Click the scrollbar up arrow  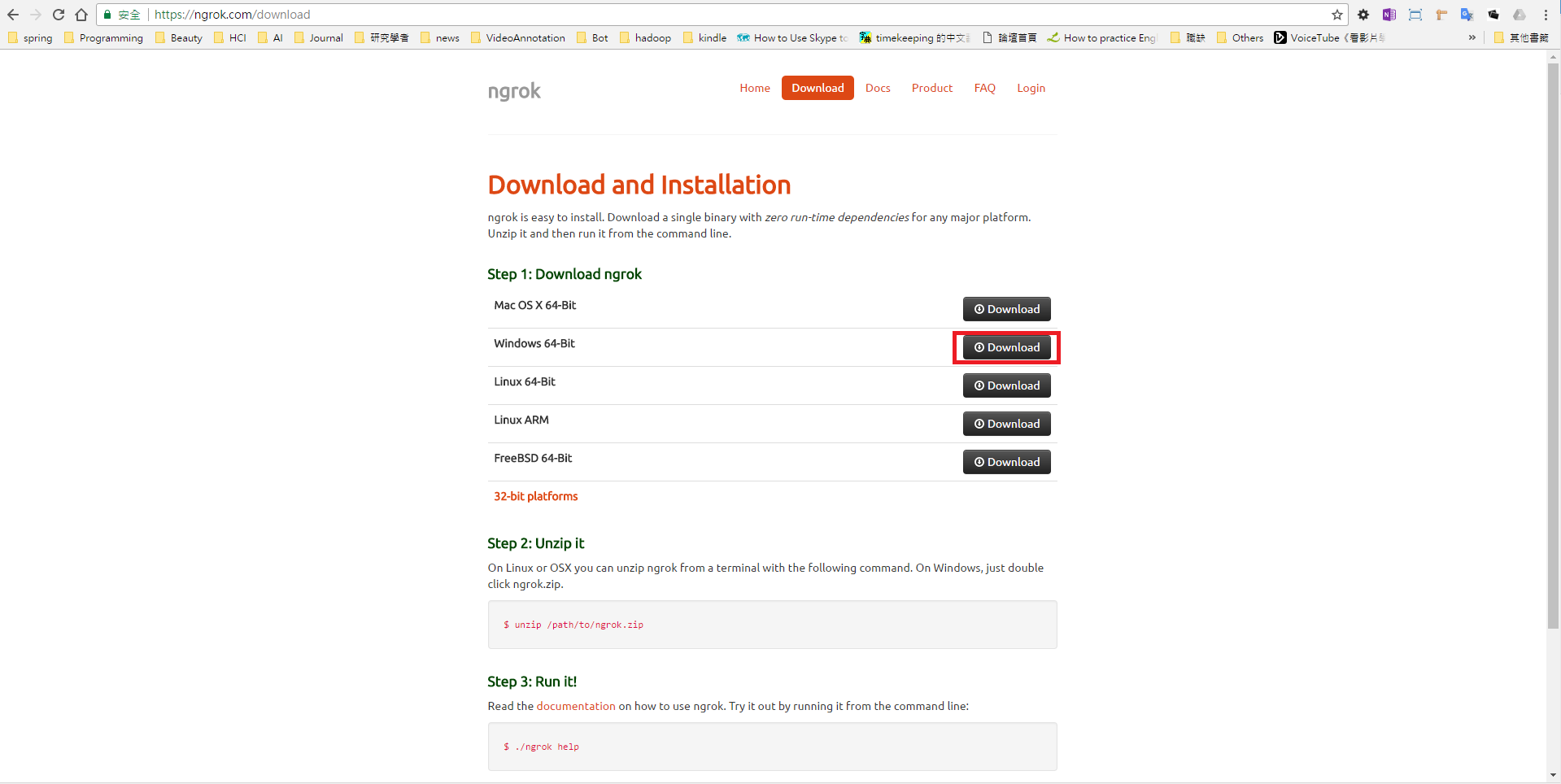point(1553,57)
